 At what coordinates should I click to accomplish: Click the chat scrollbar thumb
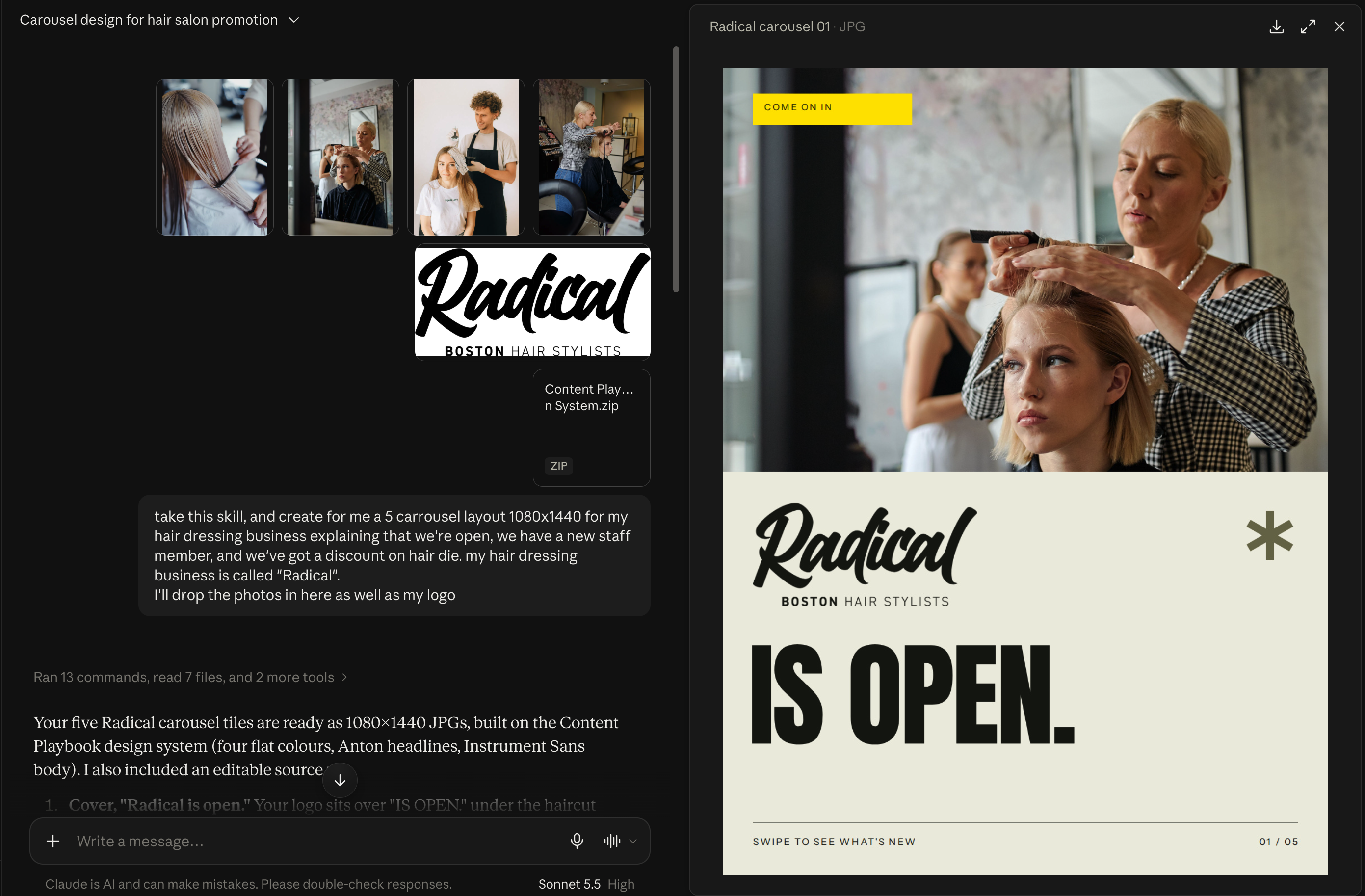(x=676, y=169)
